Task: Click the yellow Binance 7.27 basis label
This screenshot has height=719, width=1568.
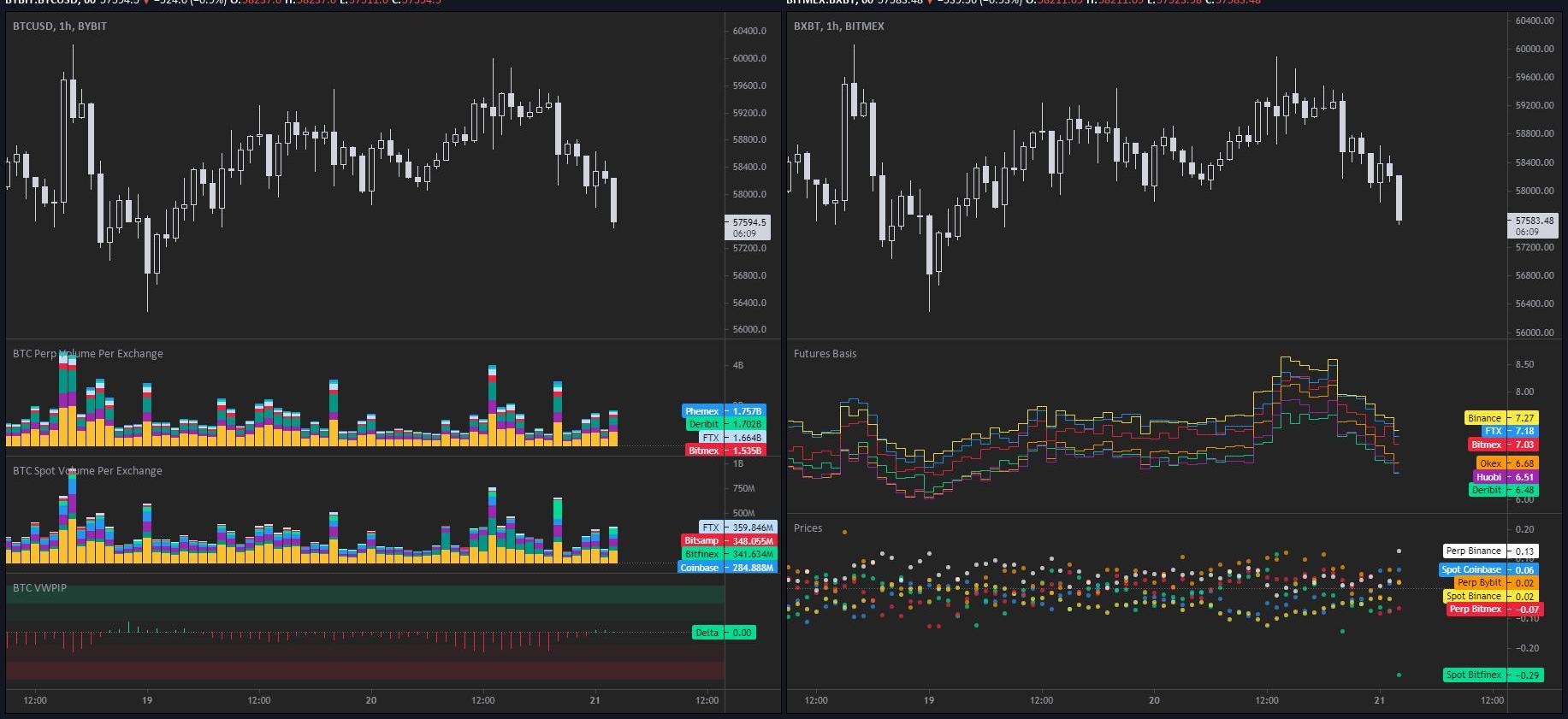Action: [x=1500, y=418]
